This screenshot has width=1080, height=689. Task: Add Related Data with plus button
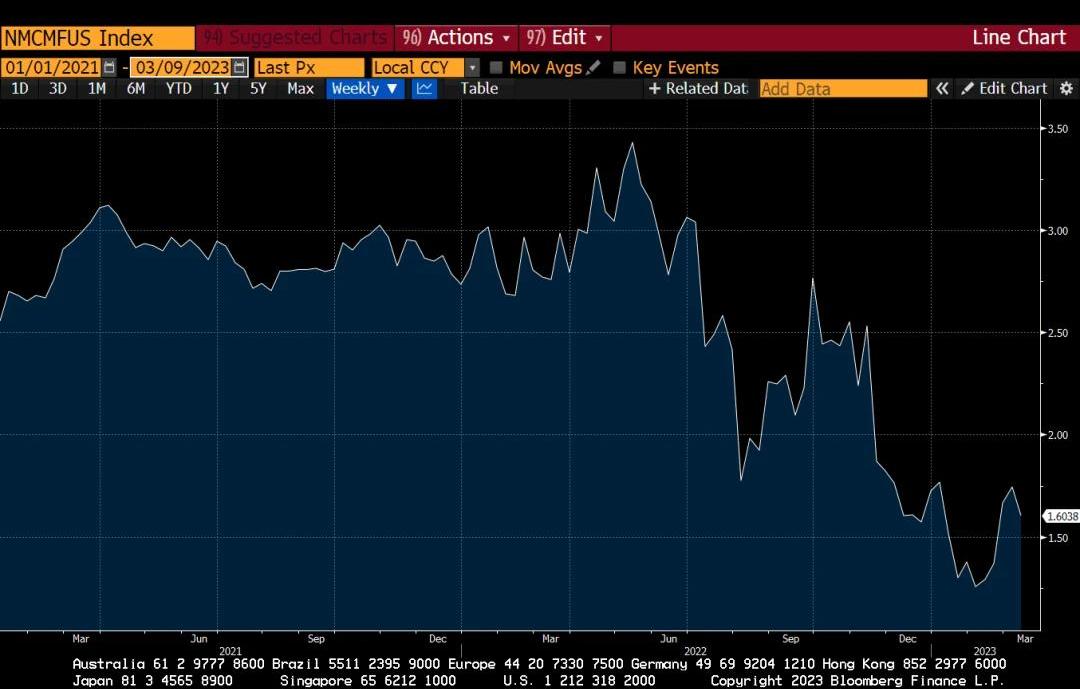[x=698, y=88]
